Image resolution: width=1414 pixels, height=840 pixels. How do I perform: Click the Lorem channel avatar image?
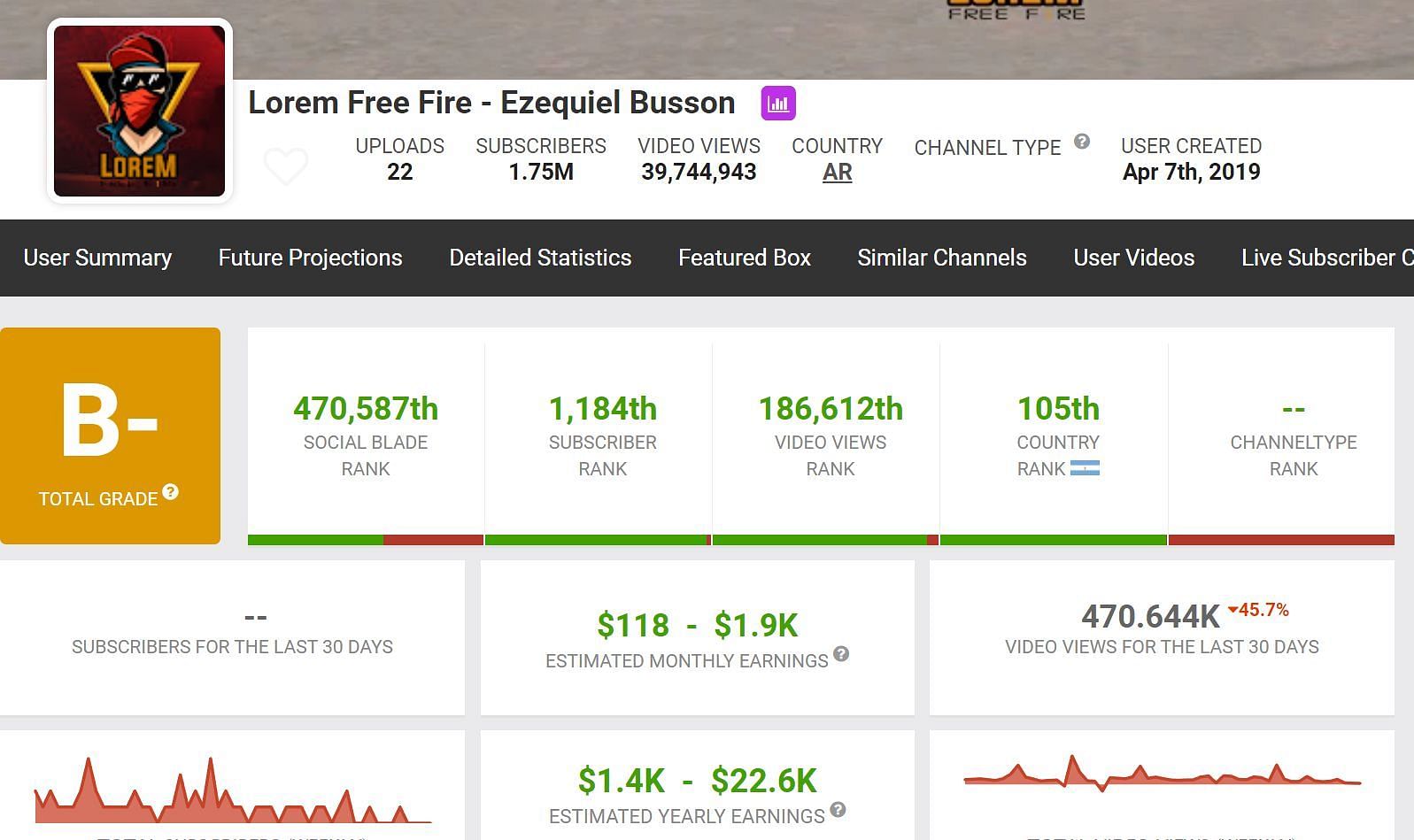pyautogui.click(x=140, y=111)
